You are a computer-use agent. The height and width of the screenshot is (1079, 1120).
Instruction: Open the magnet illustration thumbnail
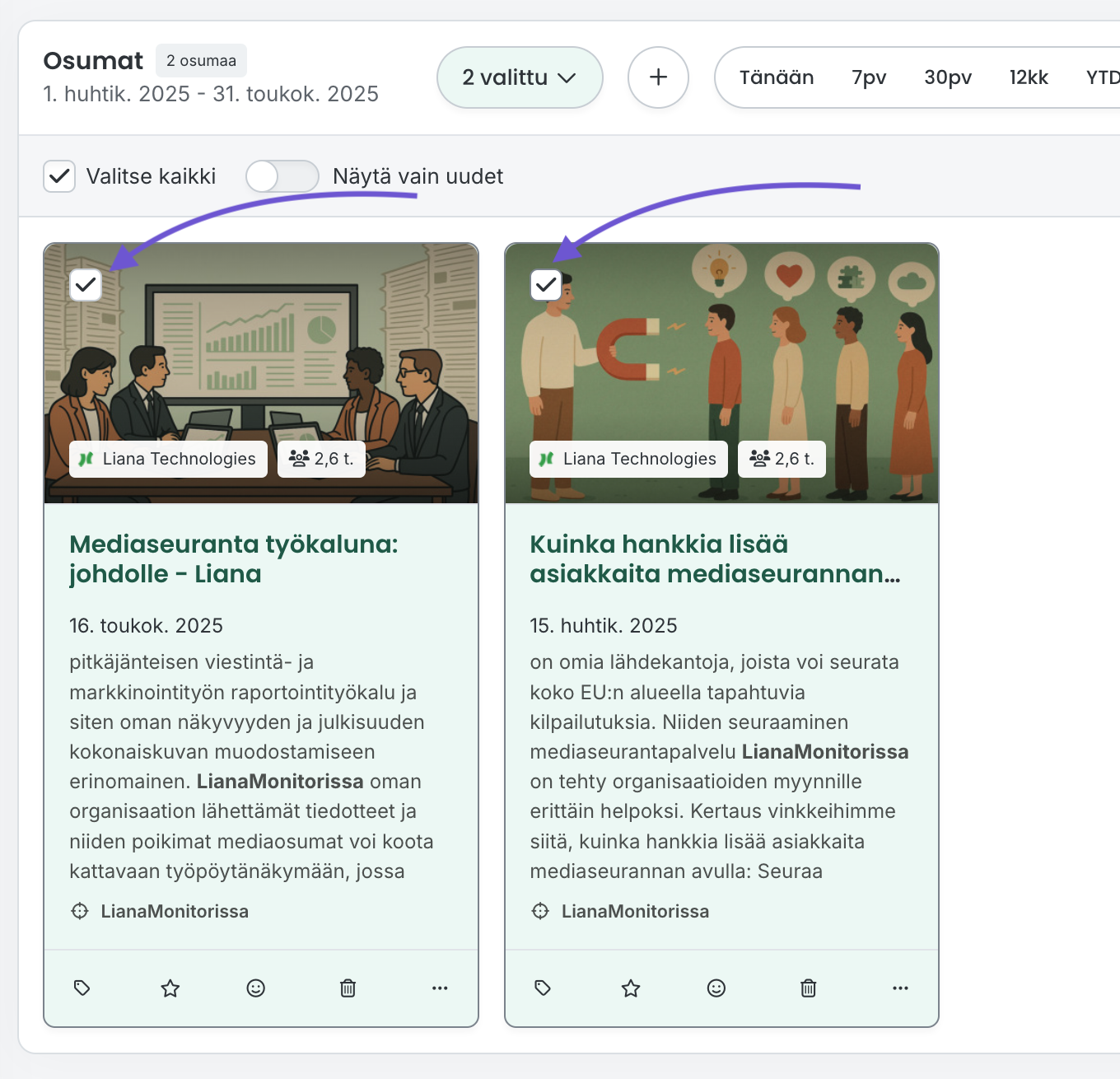point(721,373)
